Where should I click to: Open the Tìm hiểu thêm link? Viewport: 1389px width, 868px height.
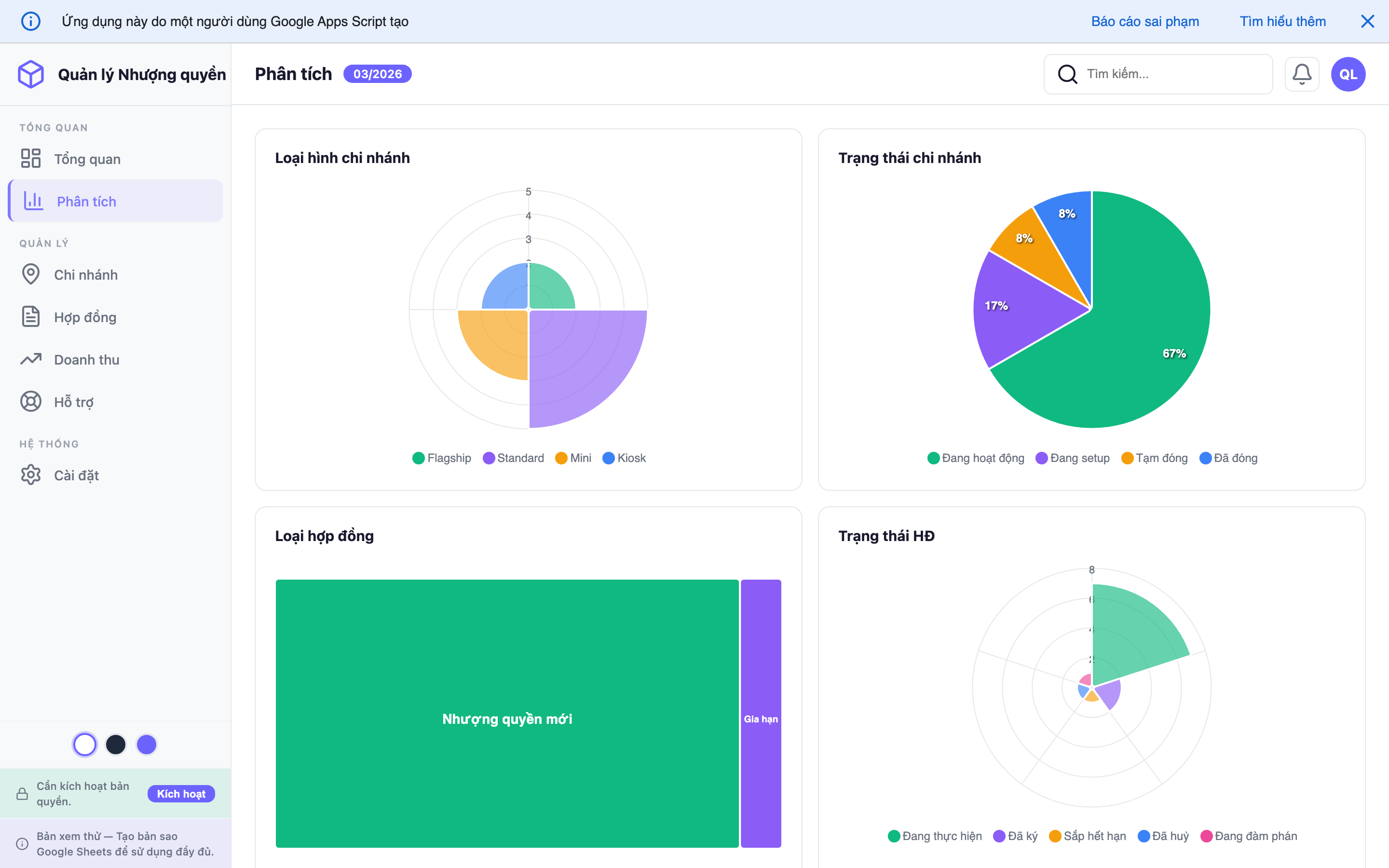point(1282,21)
